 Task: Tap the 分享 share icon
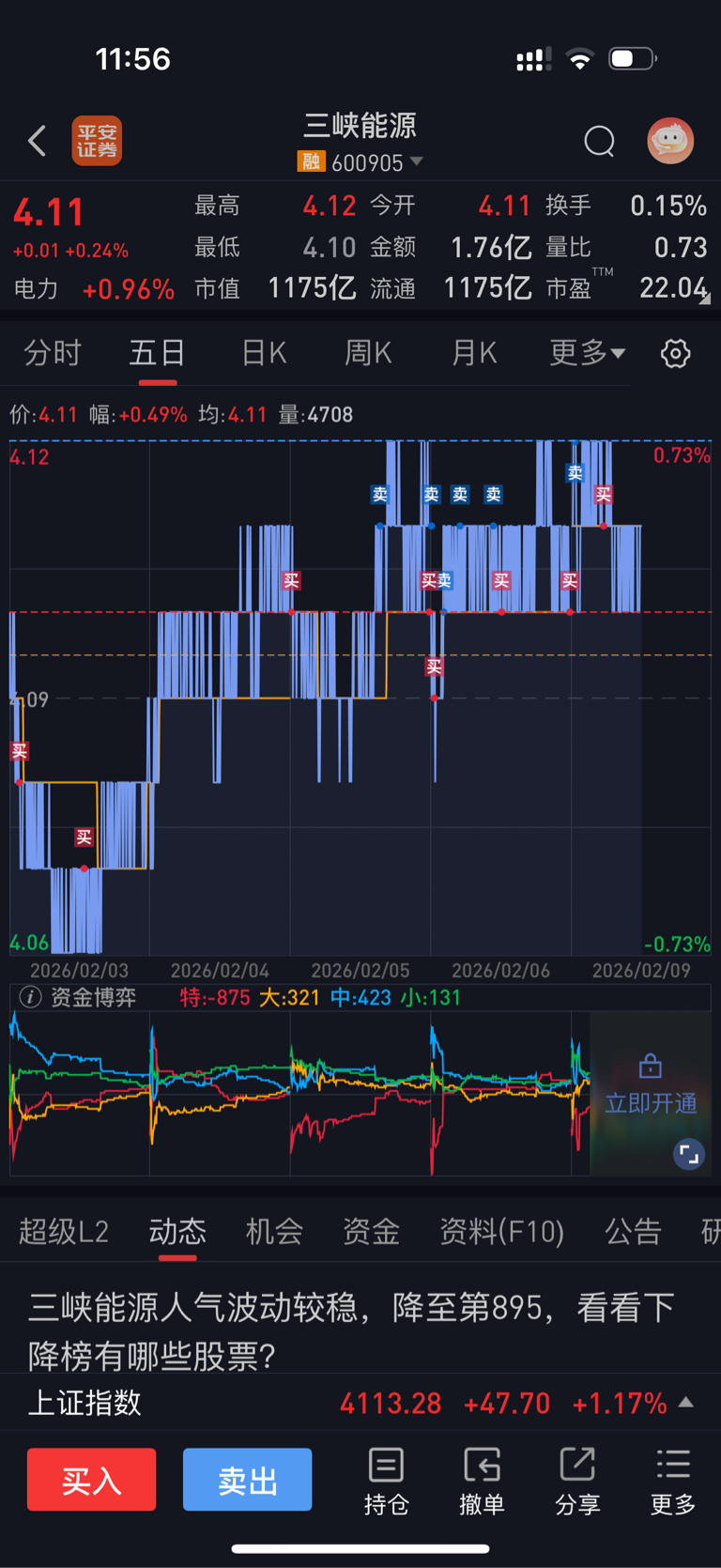[x=577, y=1481]
